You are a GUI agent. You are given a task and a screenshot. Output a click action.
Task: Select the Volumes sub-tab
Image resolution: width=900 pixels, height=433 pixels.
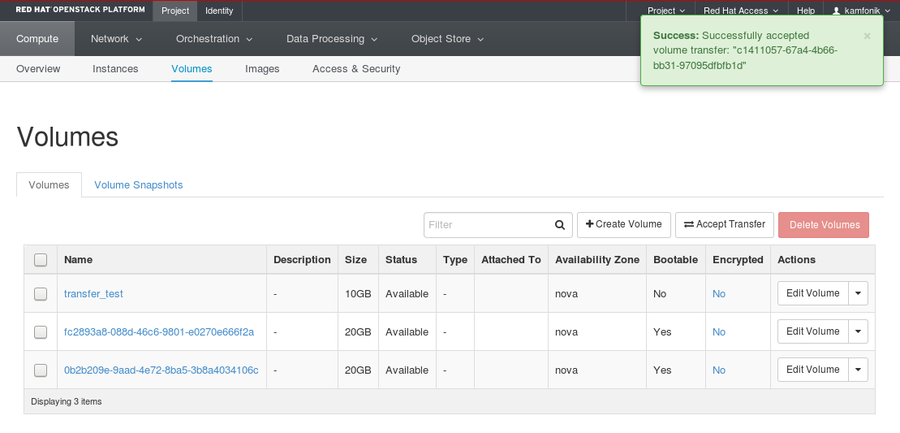coord(49,185)
